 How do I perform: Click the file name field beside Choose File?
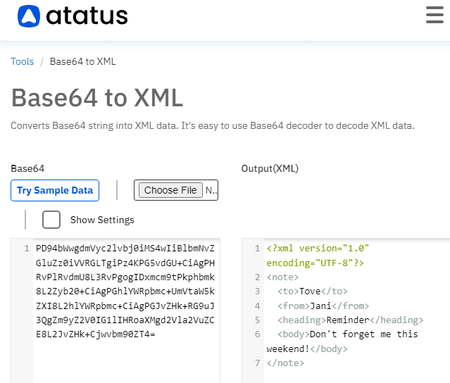(x=211, y=190)
